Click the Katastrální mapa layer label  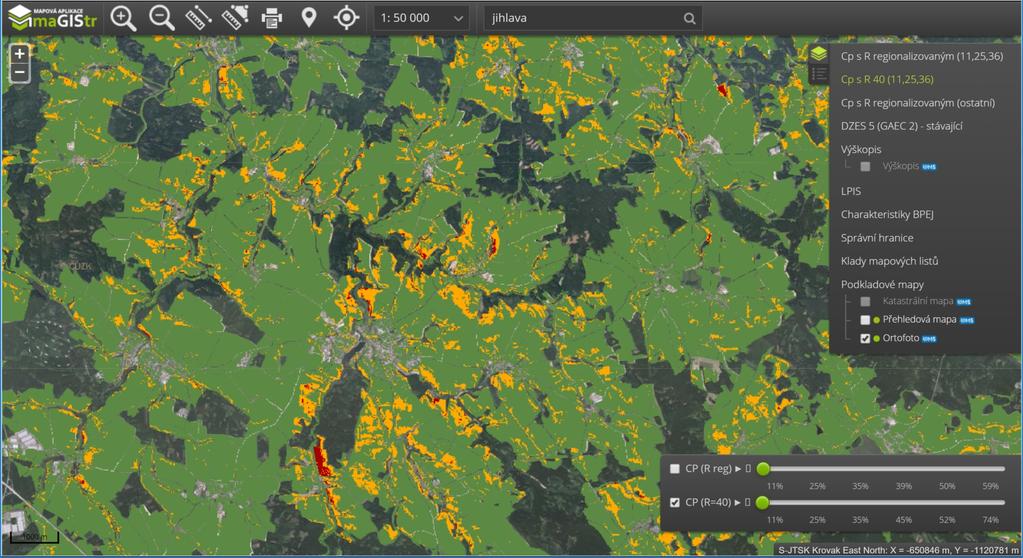[x=917, y=302]
